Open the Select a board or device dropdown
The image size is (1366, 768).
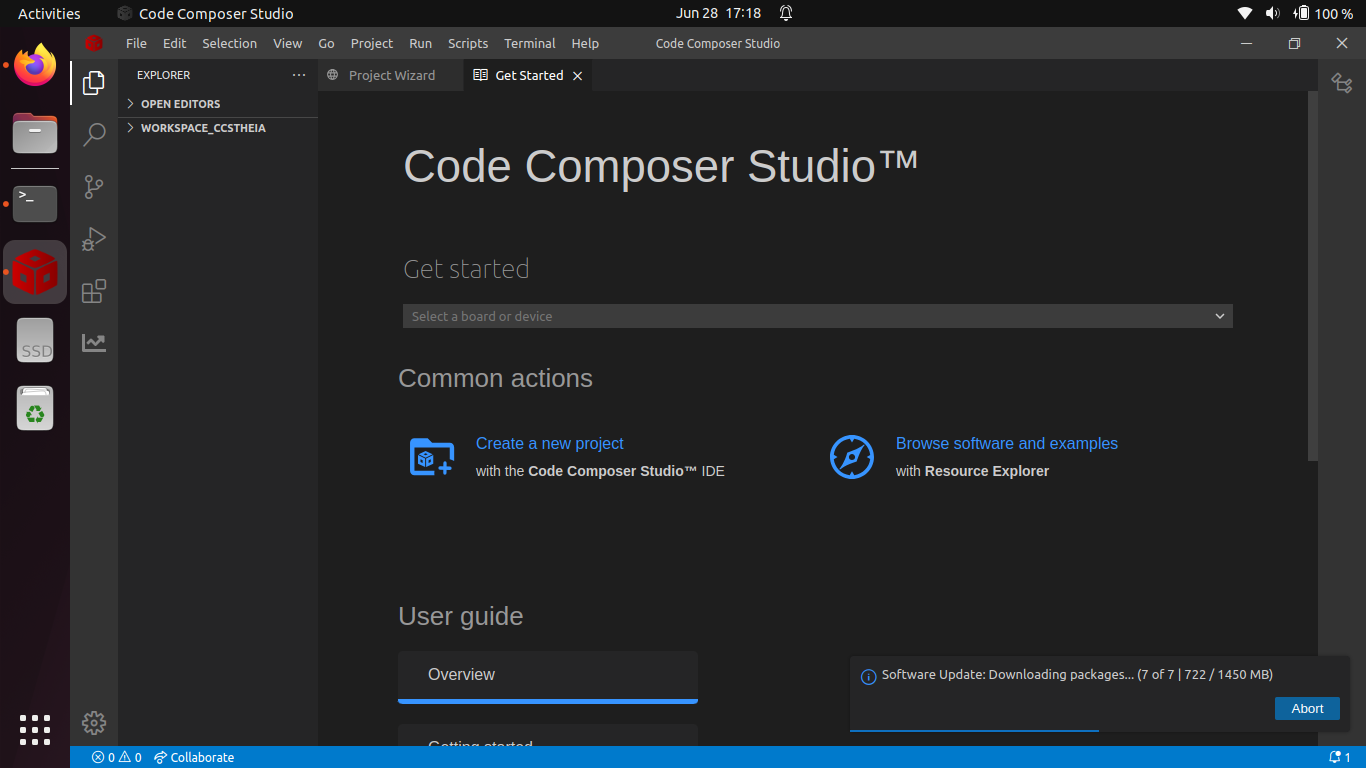coord(818,316)
